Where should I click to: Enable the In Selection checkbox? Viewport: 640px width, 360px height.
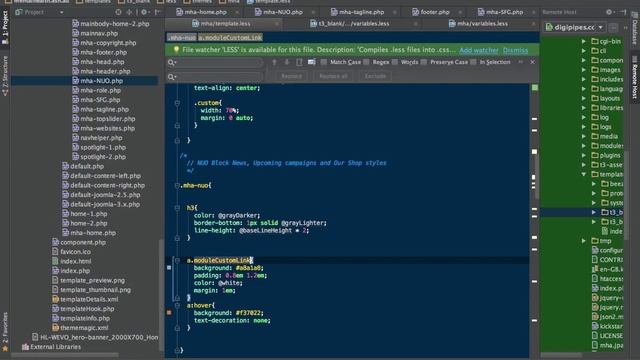click(x=473, y=62)
